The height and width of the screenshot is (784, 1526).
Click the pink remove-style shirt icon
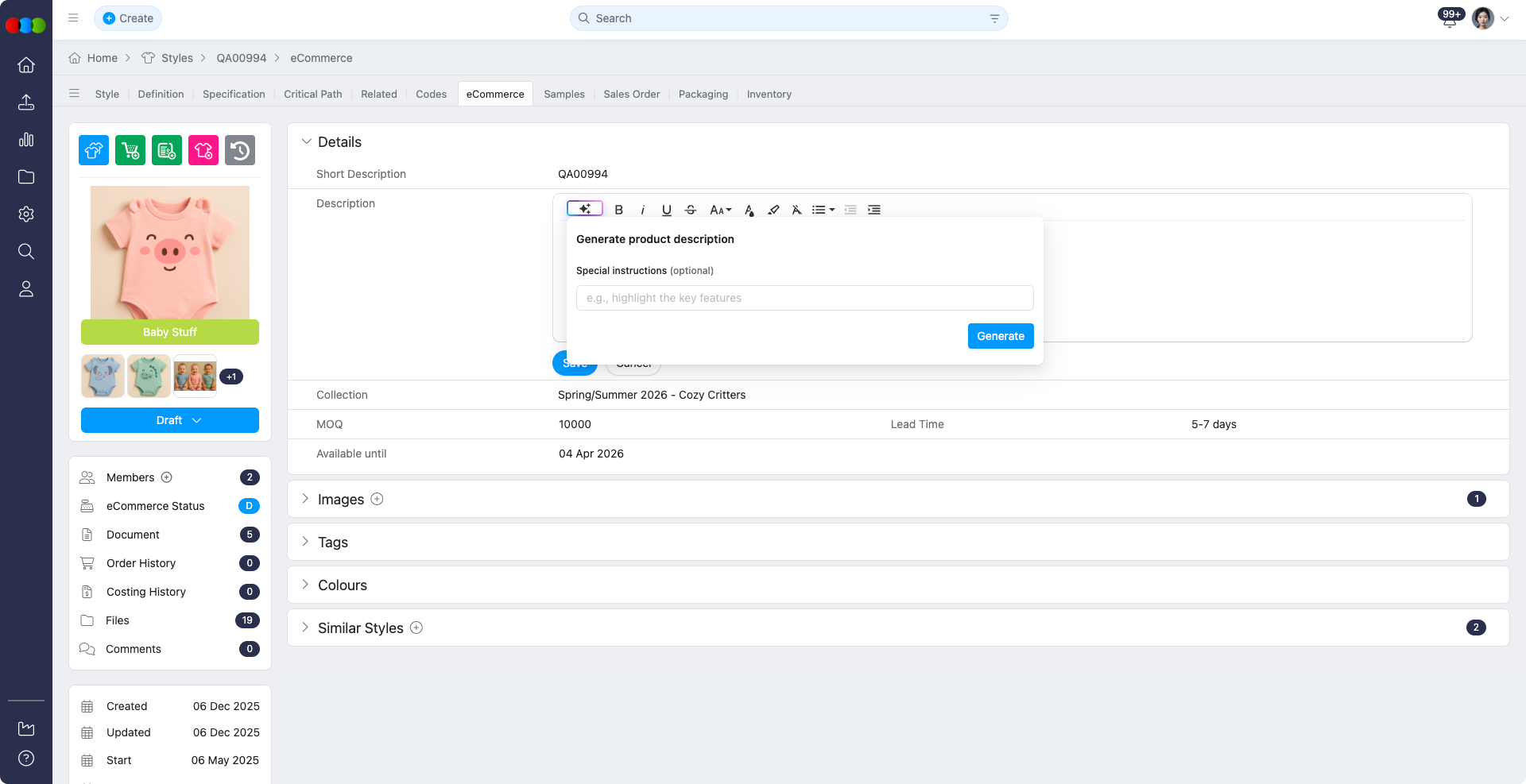tap(203, 149)
